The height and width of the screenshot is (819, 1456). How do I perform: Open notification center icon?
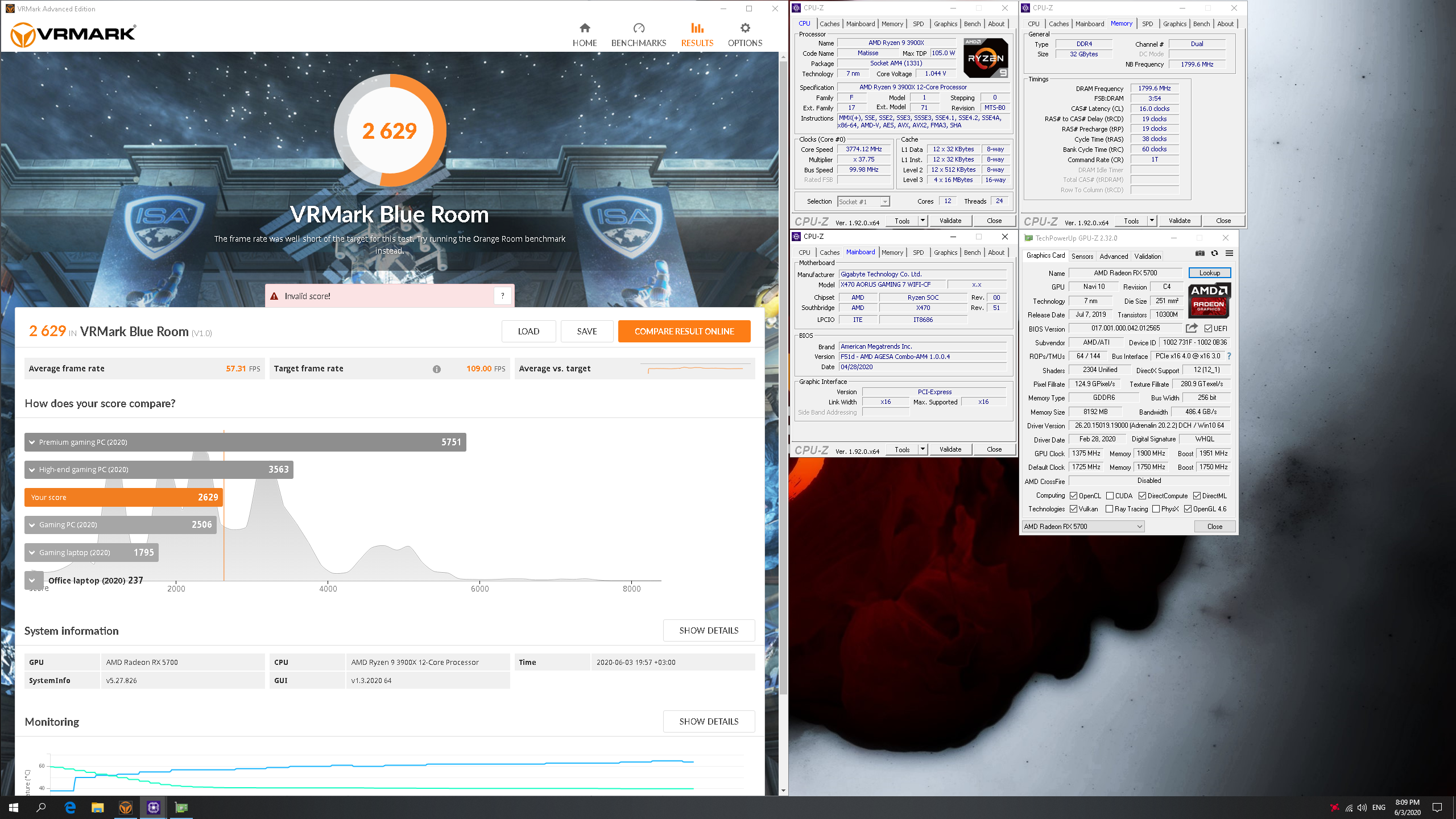click(x=1437, y=808)
